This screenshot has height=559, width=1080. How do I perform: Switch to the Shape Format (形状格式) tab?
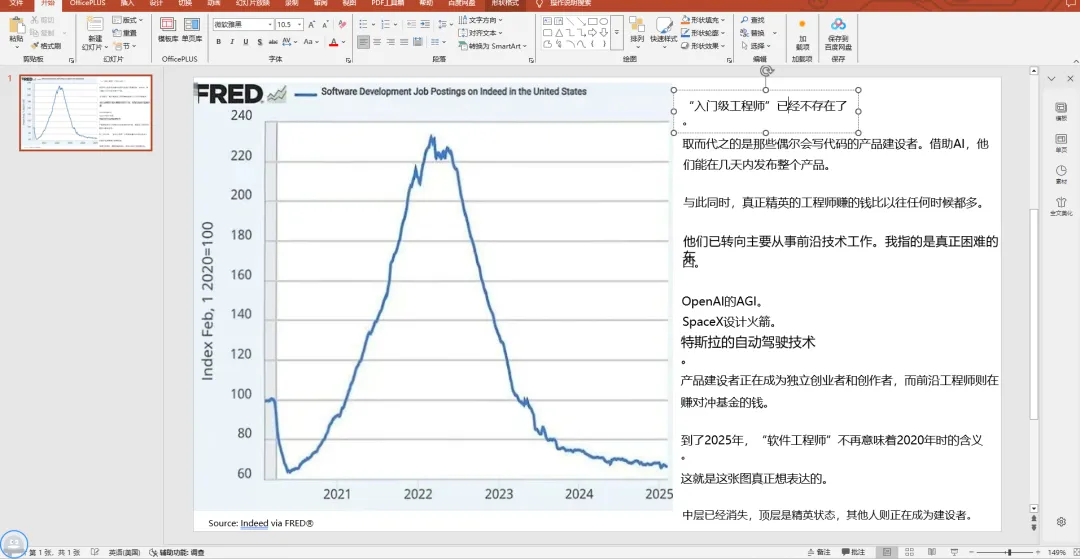click(505, 3)
